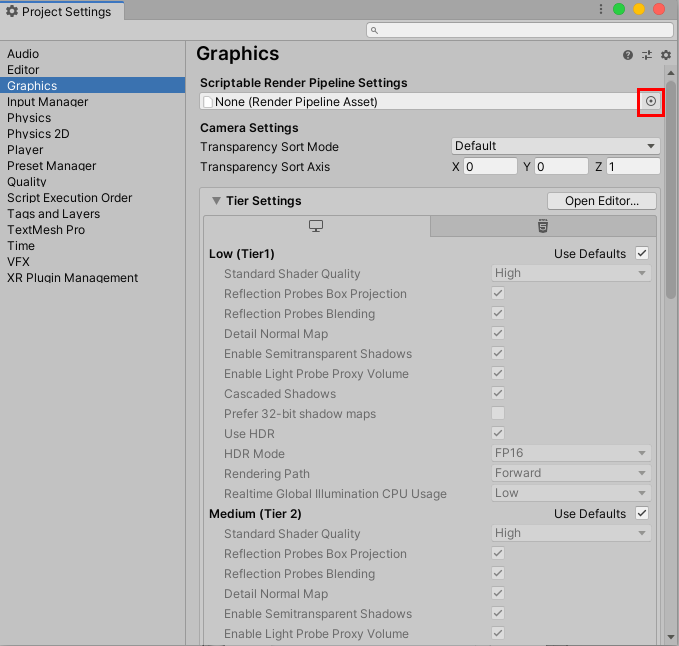Screen dimensions: 679x646
Task: Uncheck Use Defaults for Low (Tier1)
Action: coord(642,254)
